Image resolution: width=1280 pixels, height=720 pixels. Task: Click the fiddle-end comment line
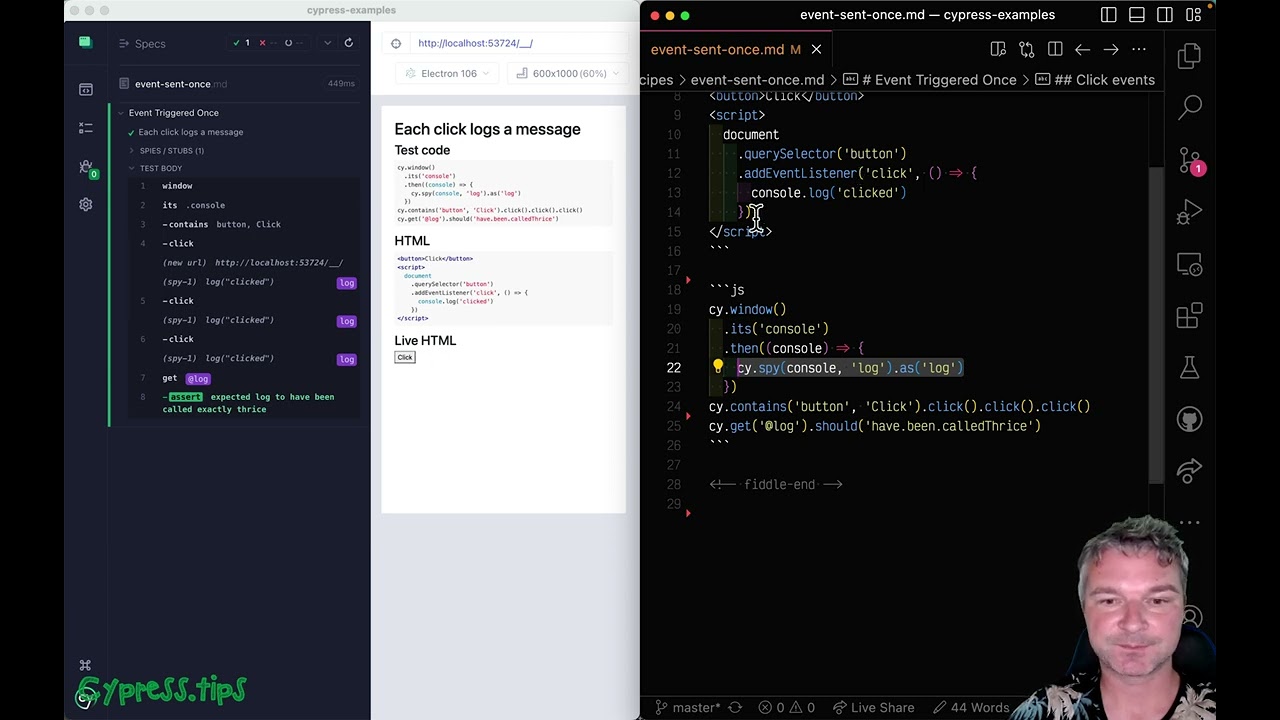coord(776,485)
